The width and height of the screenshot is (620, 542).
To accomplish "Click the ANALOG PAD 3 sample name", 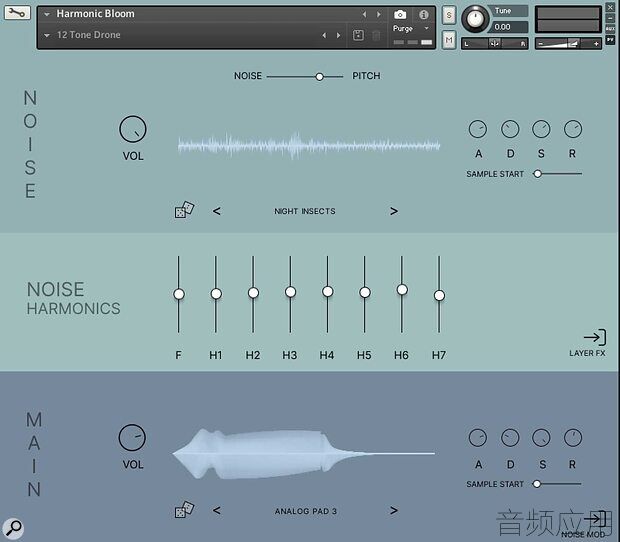I will (306, 511).
